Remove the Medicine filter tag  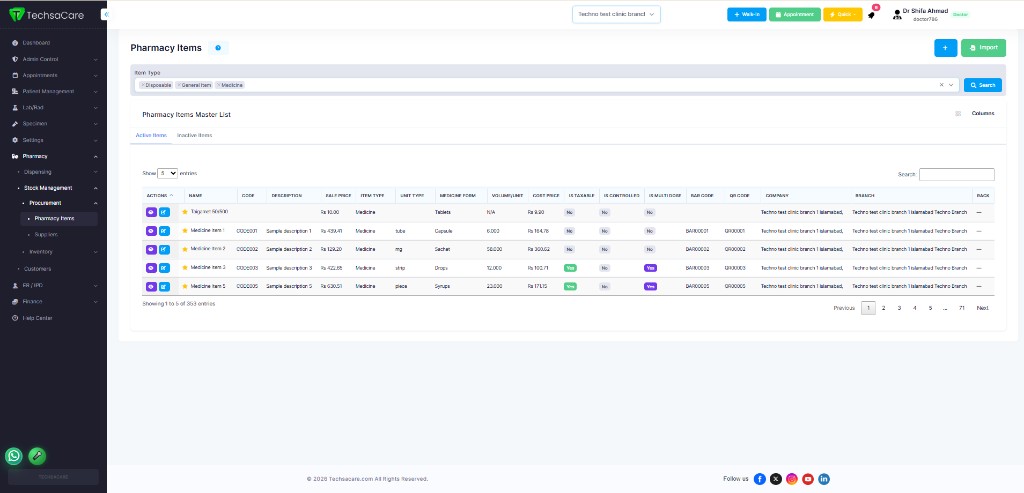pyautogui.click(x=218, y=85)
